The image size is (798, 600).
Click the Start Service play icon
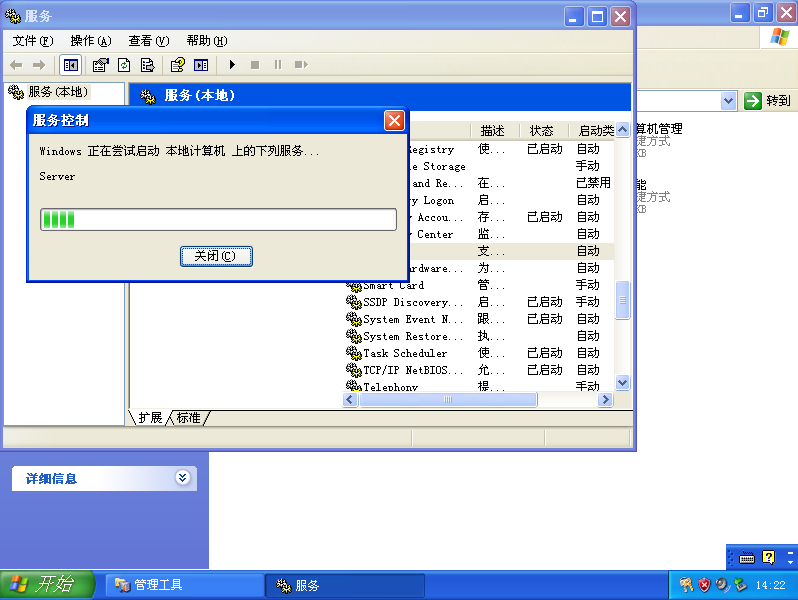[232, 65]
